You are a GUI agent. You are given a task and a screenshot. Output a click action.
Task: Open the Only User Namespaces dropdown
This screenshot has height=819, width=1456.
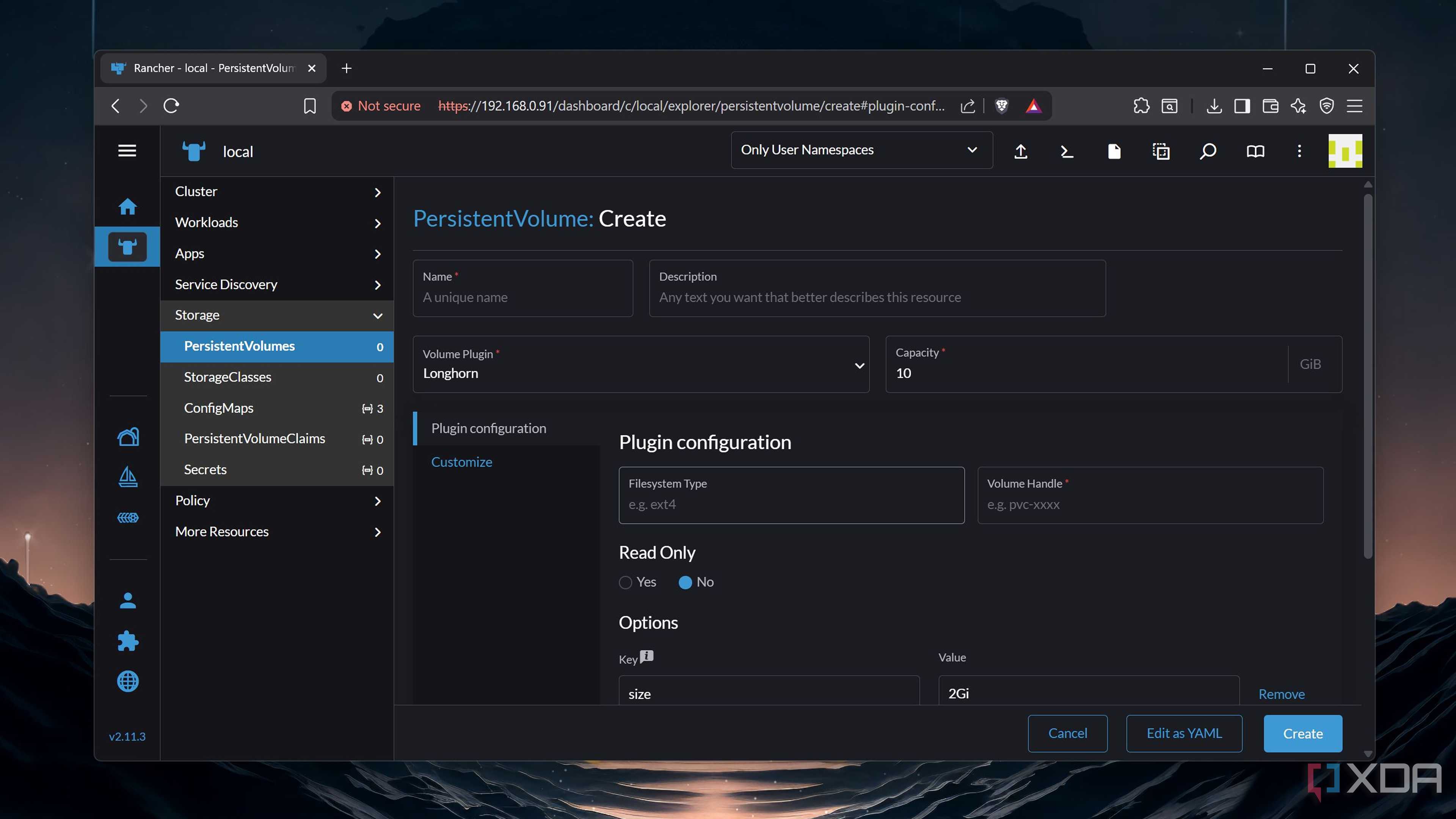point(861,150)
